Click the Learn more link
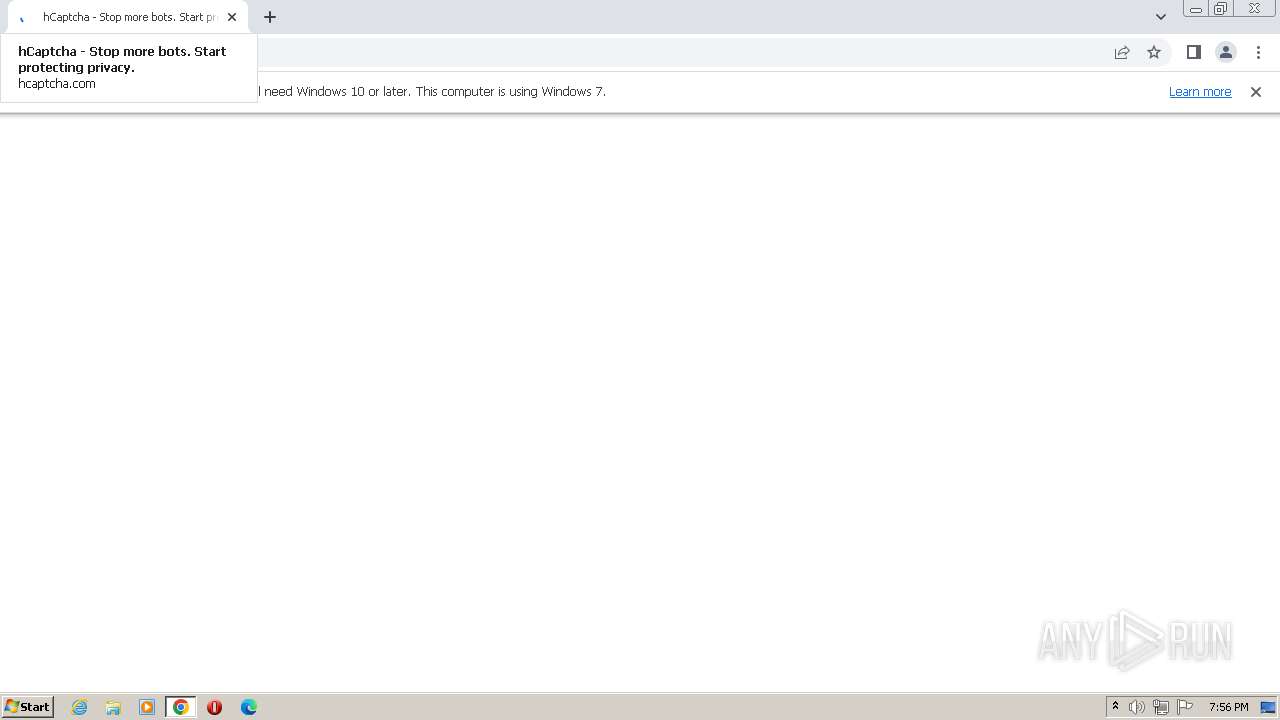Viewport: 1280px width, 720px height. 1200,91
